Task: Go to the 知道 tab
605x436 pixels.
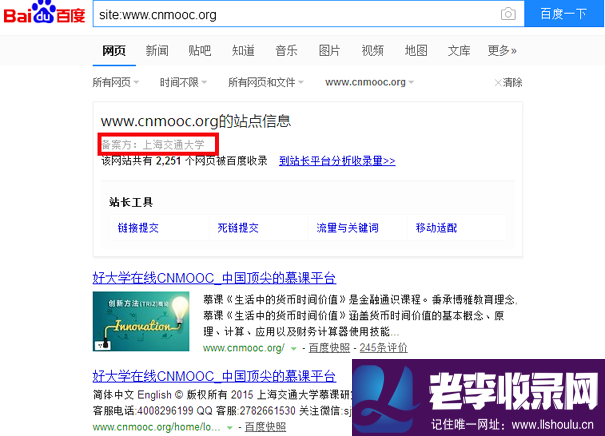Action: [243, 51]
